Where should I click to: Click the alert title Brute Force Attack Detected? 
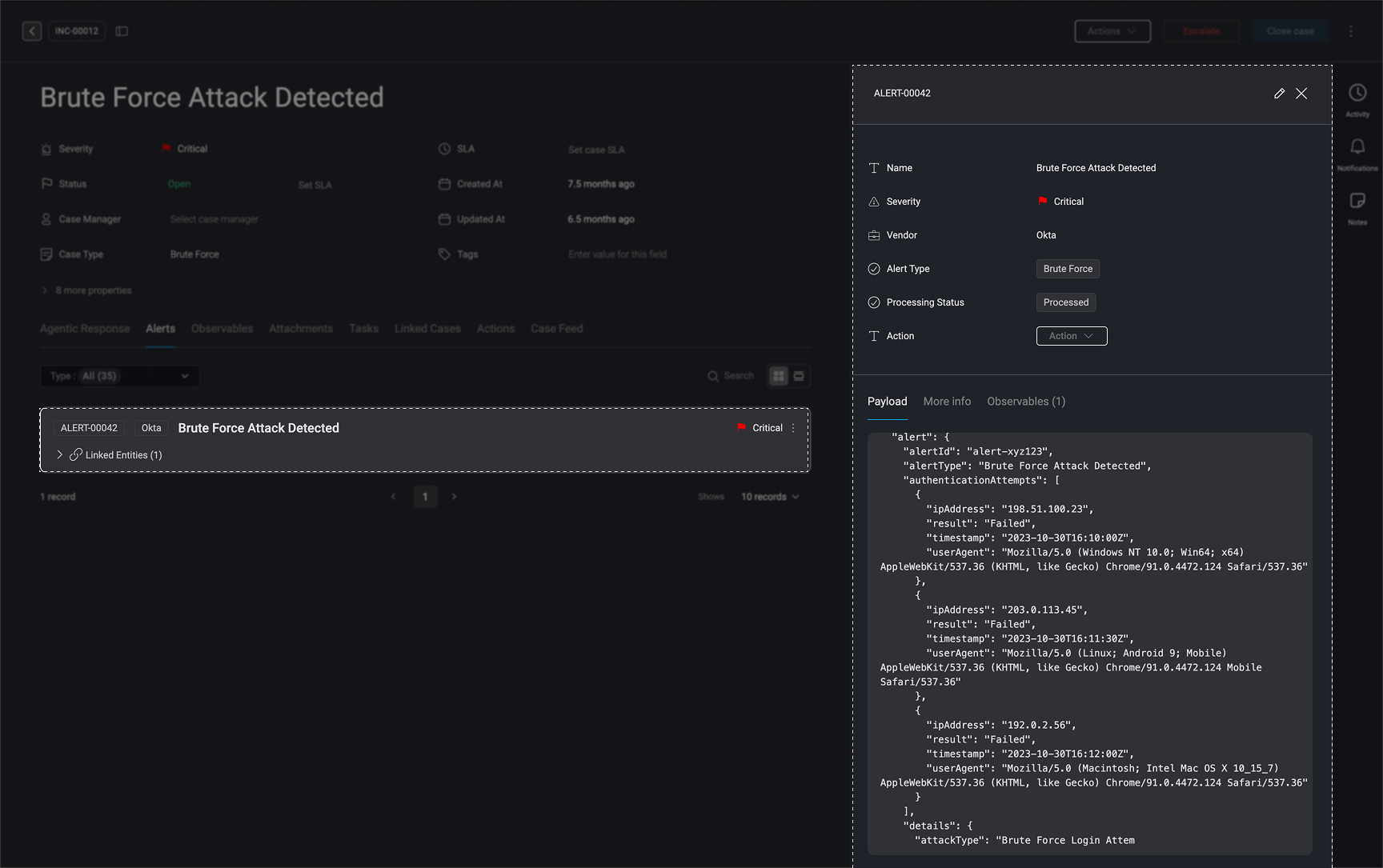point(259,428)
